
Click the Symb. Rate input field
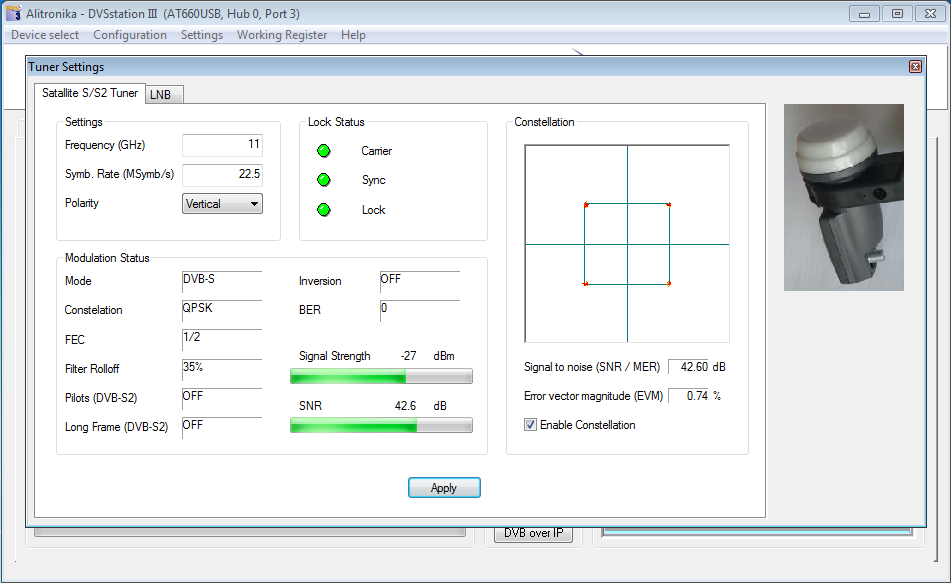(x=222, y=174)
